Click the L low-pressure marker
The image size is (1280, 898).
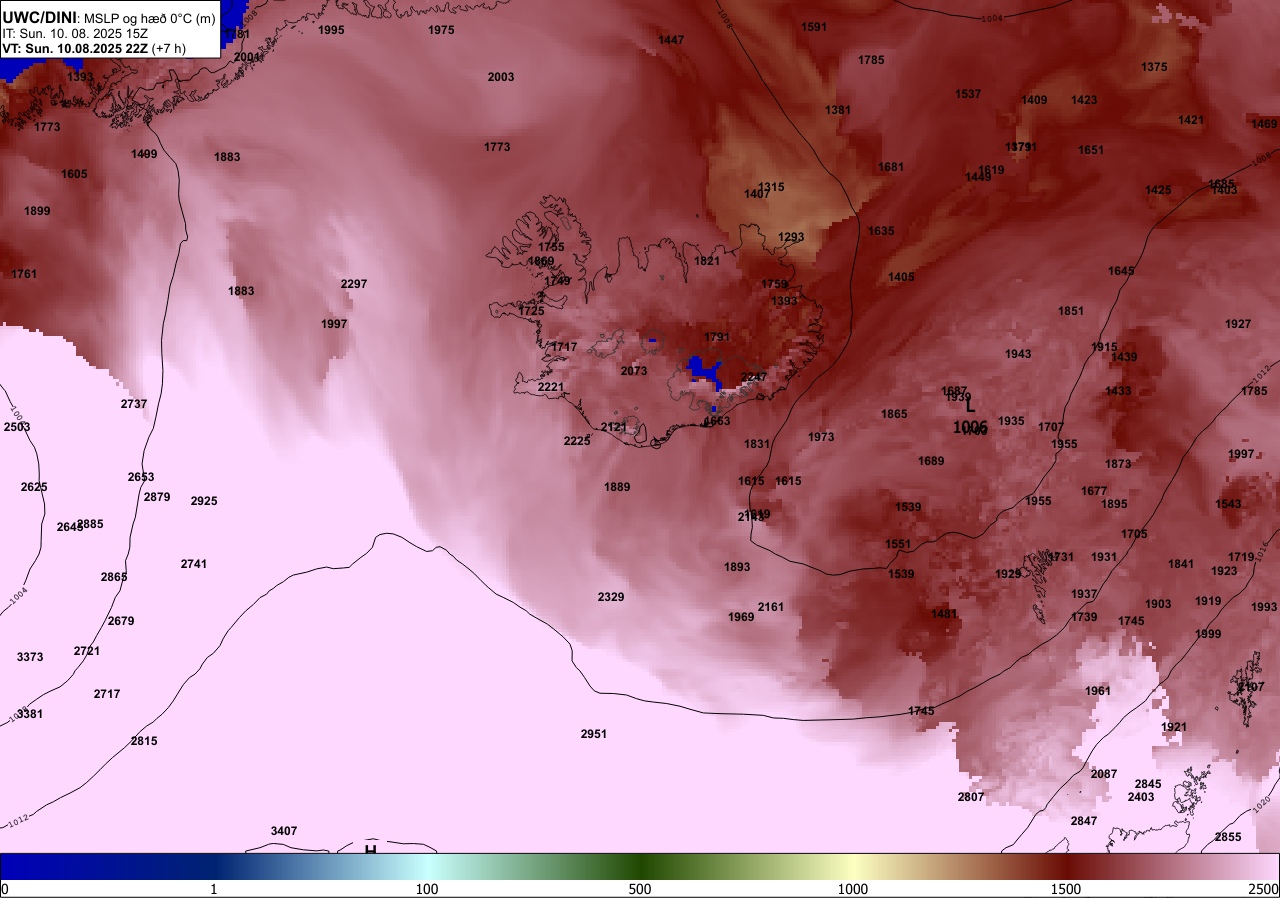[x=969, y=407]
